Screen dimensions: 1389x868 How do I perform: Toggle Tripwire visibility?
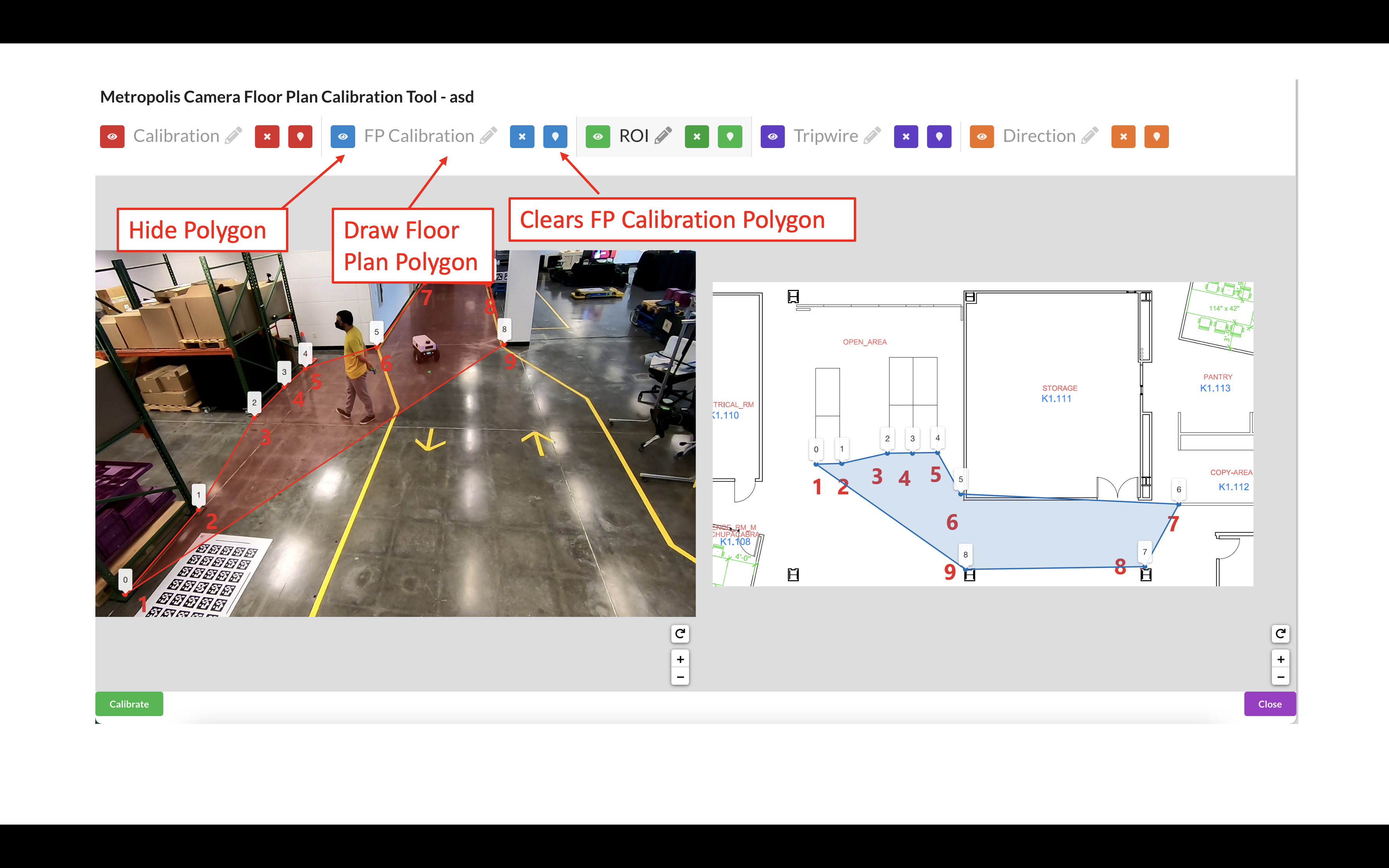pos(772,136)
